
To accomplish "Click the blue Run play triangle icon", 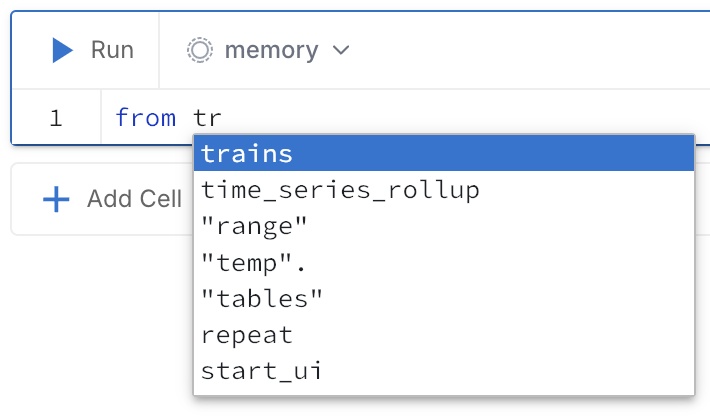I will point(62,50).
